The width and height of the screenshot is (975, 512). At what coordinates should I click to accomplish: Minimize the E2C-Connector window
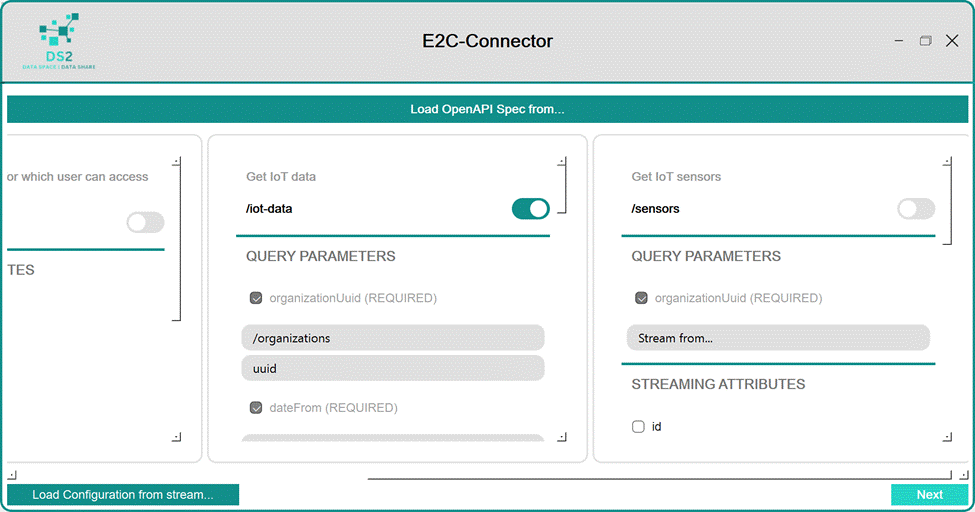point(899,41)
